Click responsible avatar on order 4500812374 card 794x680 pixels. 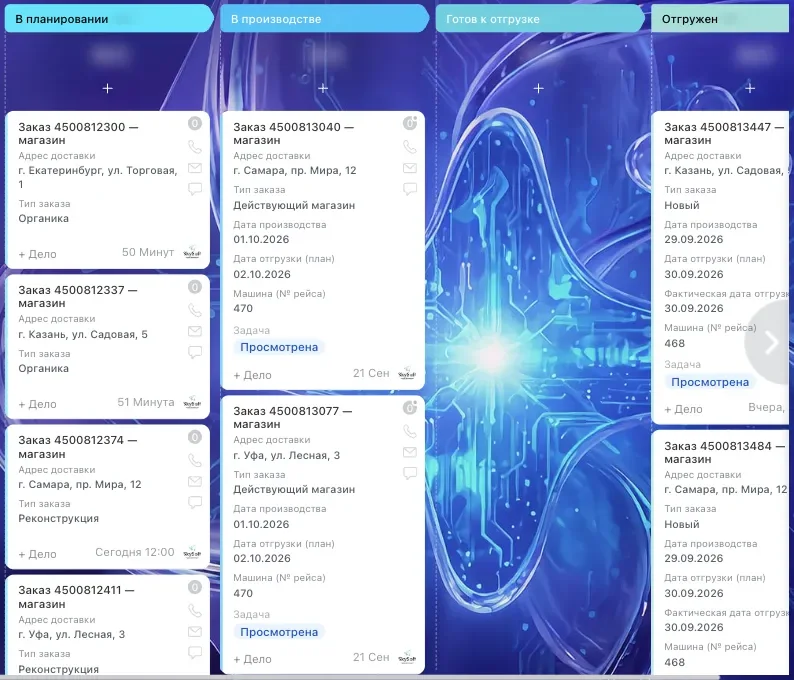[192, 552]
